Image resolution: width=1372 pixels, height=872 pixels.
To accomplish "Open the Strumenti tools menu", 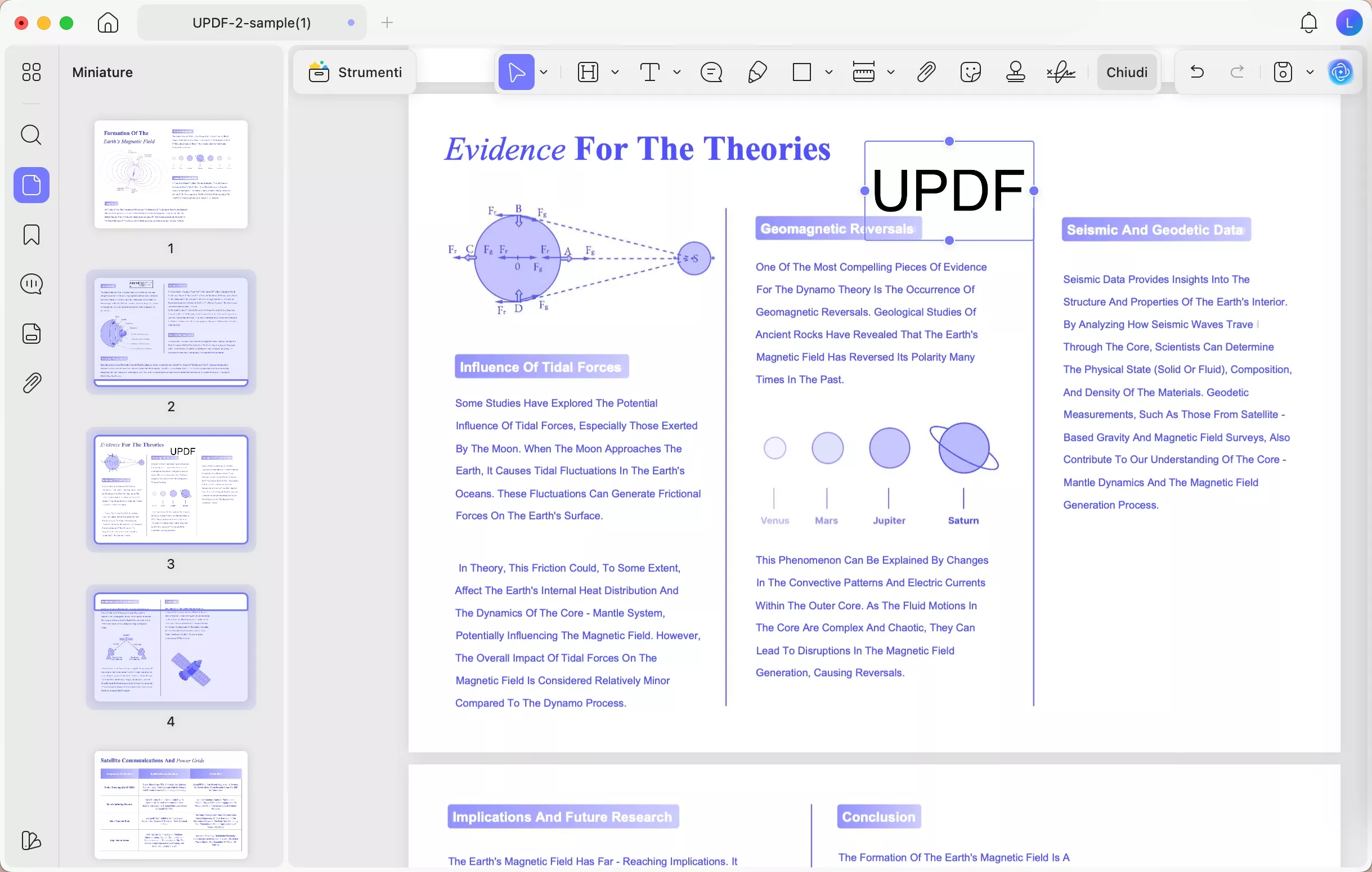I will coord(356,73).
